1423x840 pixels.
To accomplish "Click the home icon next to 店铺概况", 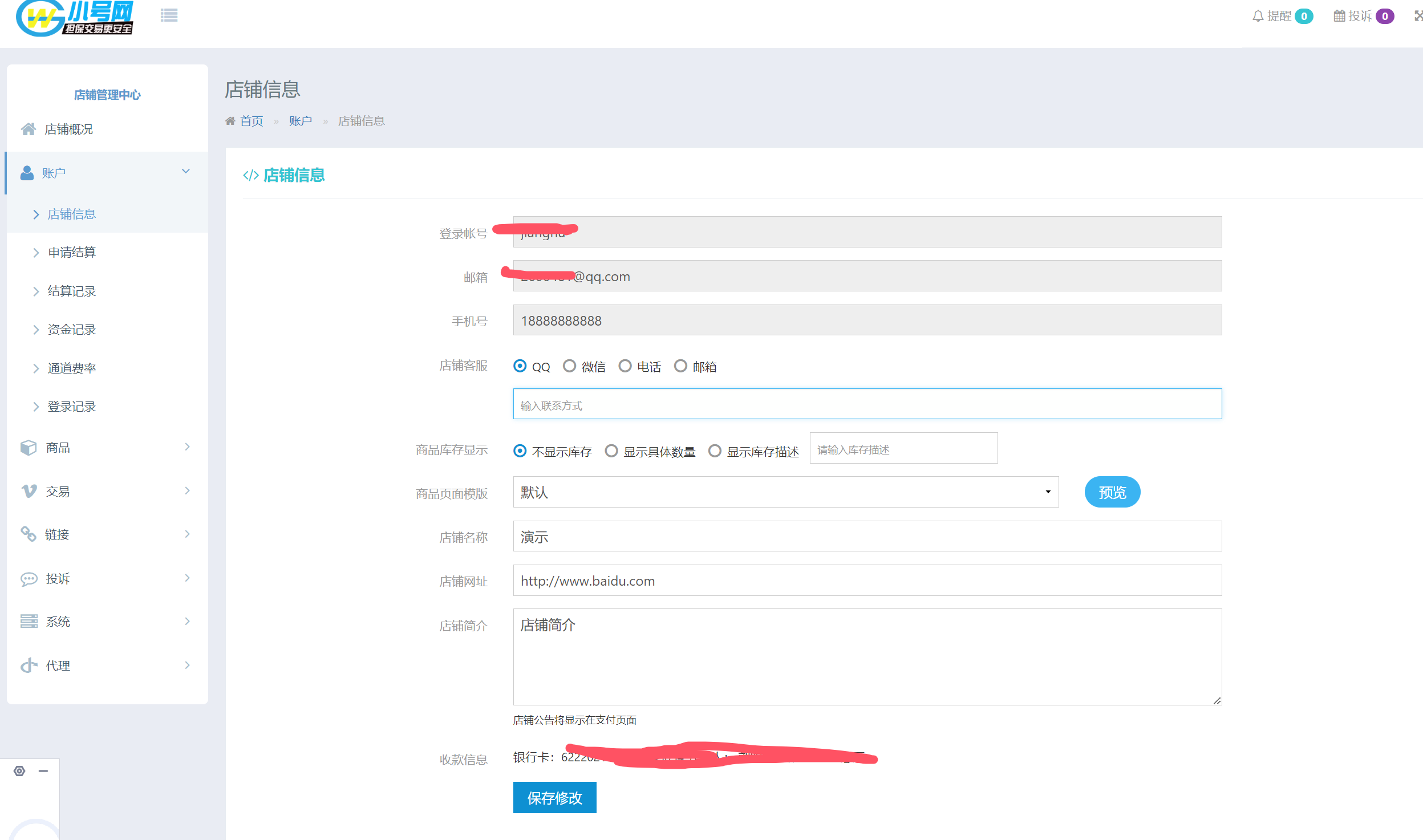I will (29, 129).
